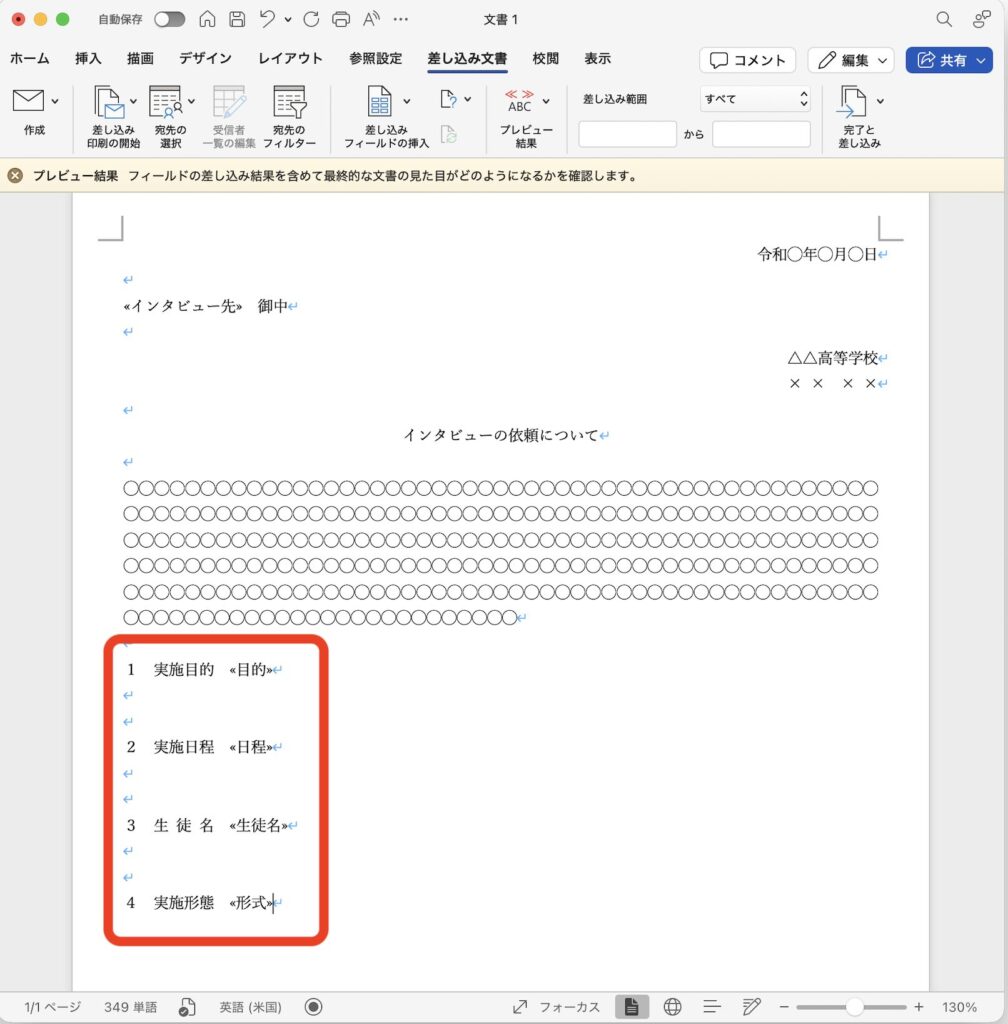Viewport: 1008px width, 1024px height.
Task: Click the Select Recipients (宛先の選択) icon
Action: (x=165, y=102)
